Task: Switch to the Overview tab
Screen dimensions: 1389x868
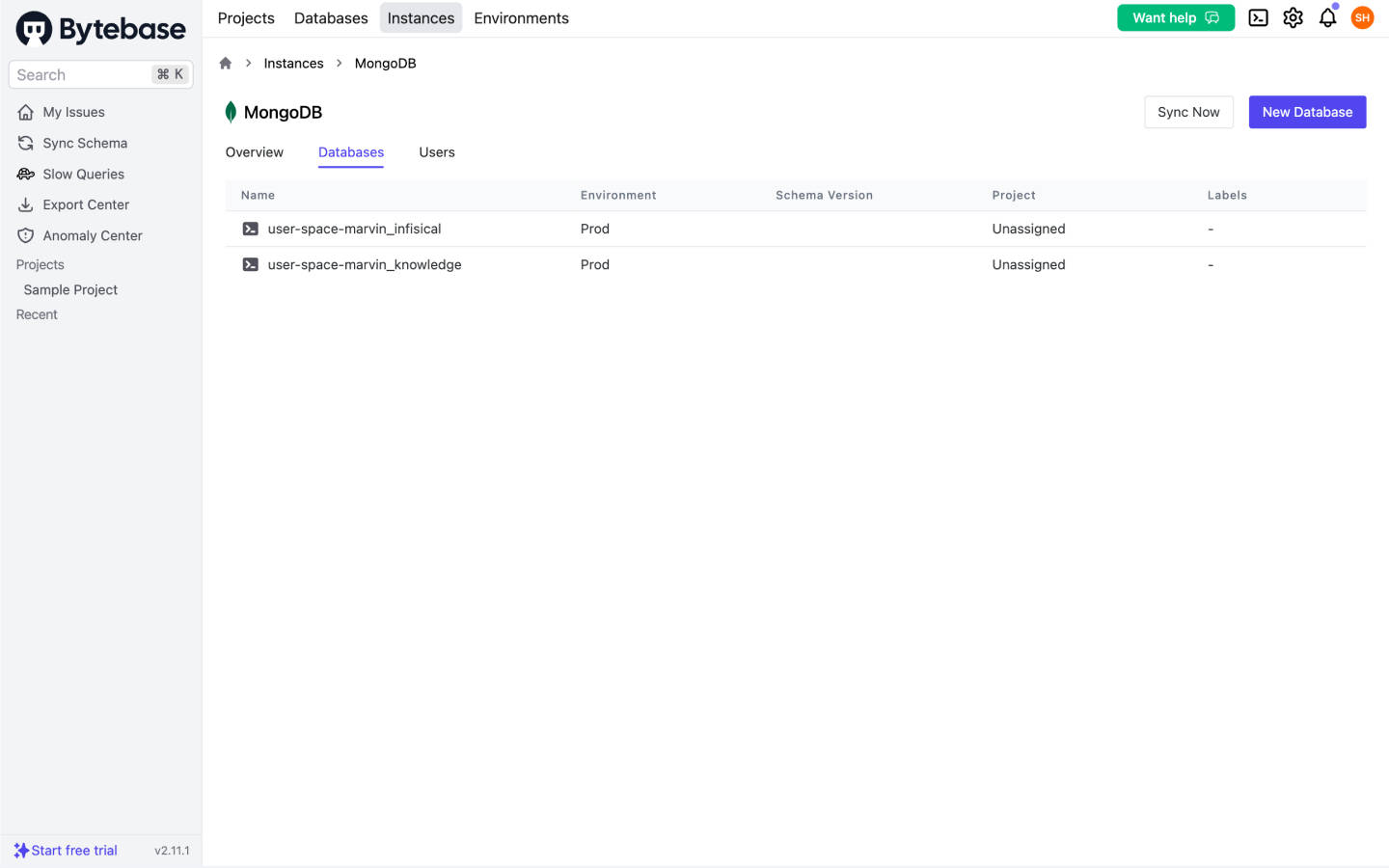Action: [x=255, y=152]
